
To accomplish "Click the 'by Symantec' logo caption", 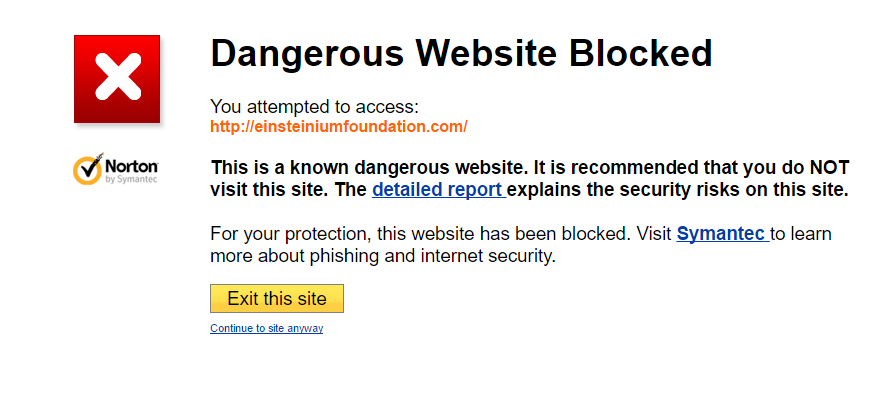I will (x=131, y=179).
